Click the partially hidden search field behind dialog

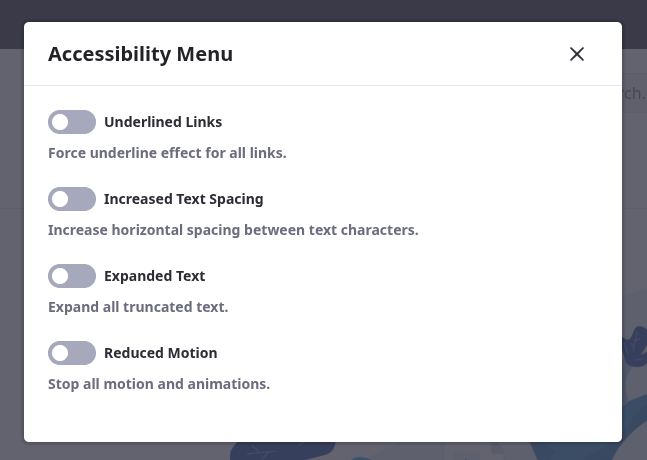(634, 94)
